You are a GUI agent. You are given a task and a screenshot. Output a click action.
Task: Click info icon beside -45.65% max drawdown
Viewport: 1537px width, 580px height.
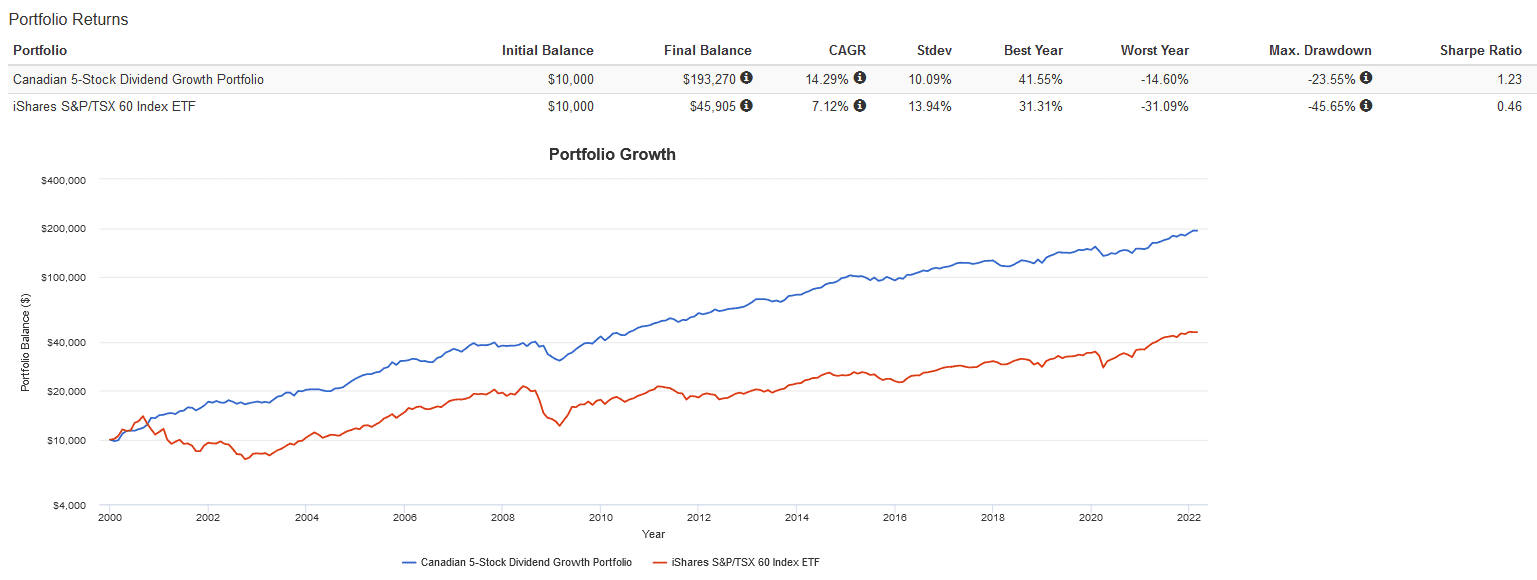pyautogui.click(x=1366, y=106)
